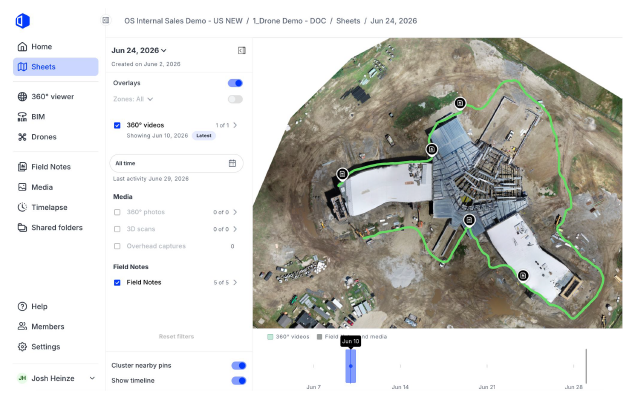Open the 360° viewer globe icon
This screenshot has height=393, width=637.
[22, 97]
